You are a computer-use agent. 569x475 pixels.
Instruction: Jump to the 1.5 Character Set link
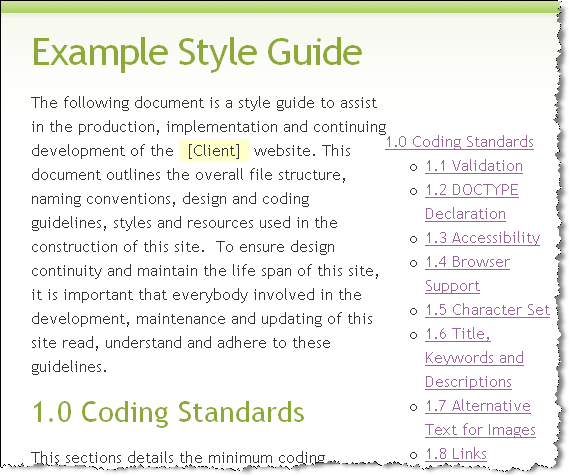[487, 310]
